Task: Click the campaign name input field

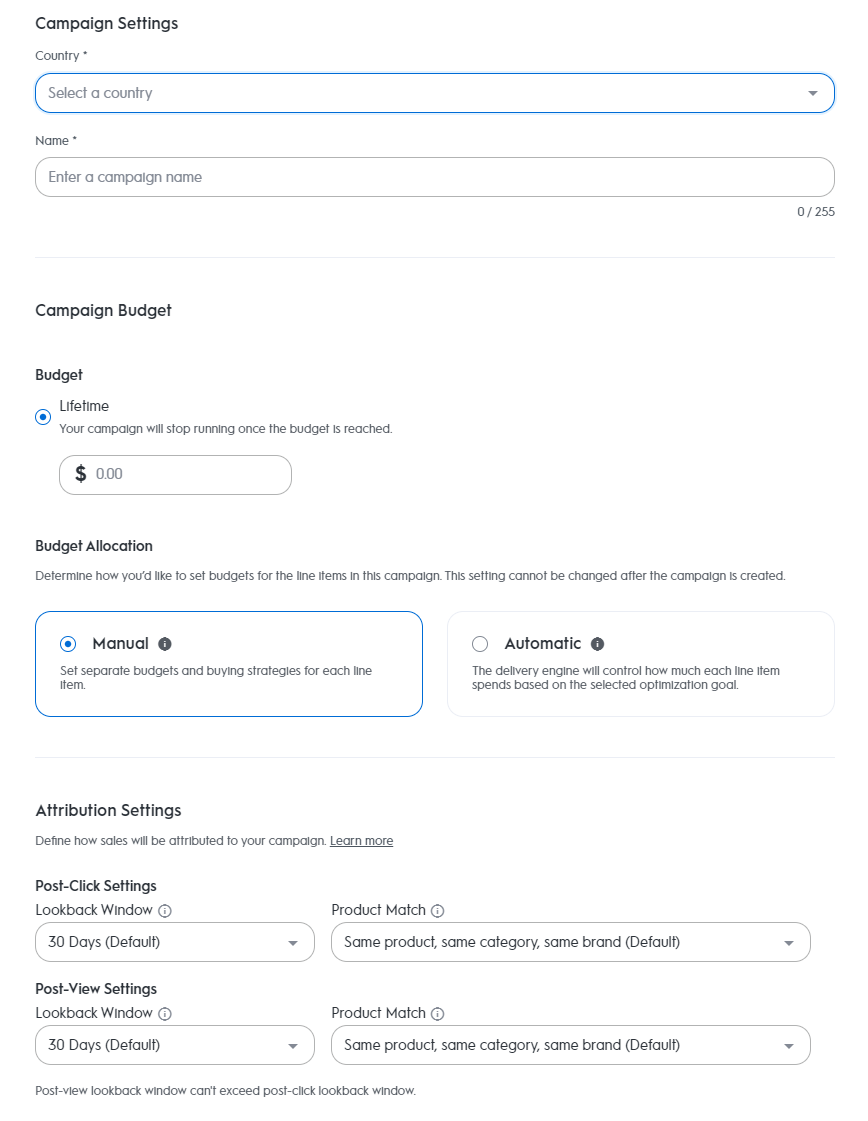Action: 434,177
